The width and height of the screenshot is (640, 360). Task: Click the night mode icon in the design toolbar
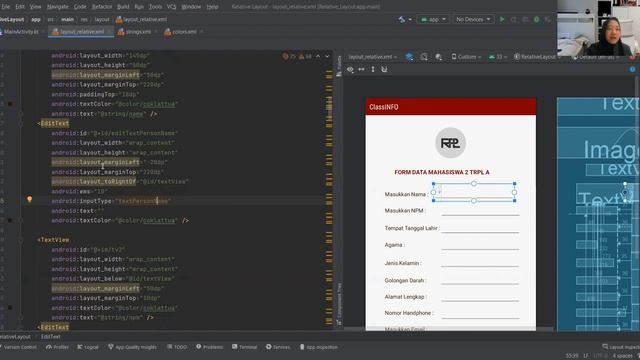438,57
